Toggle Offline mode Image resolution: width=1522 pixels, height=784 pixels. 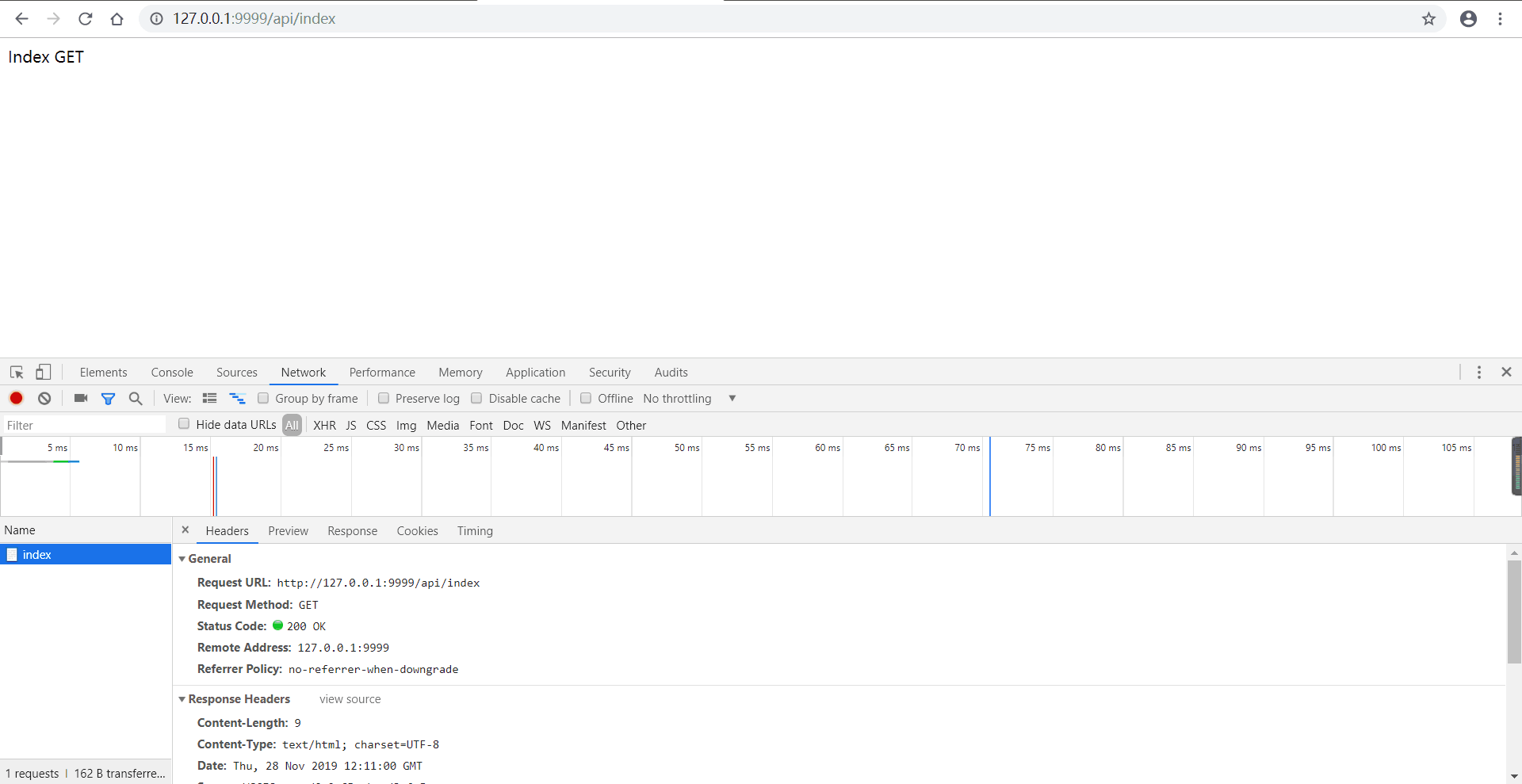coord(587,398)
